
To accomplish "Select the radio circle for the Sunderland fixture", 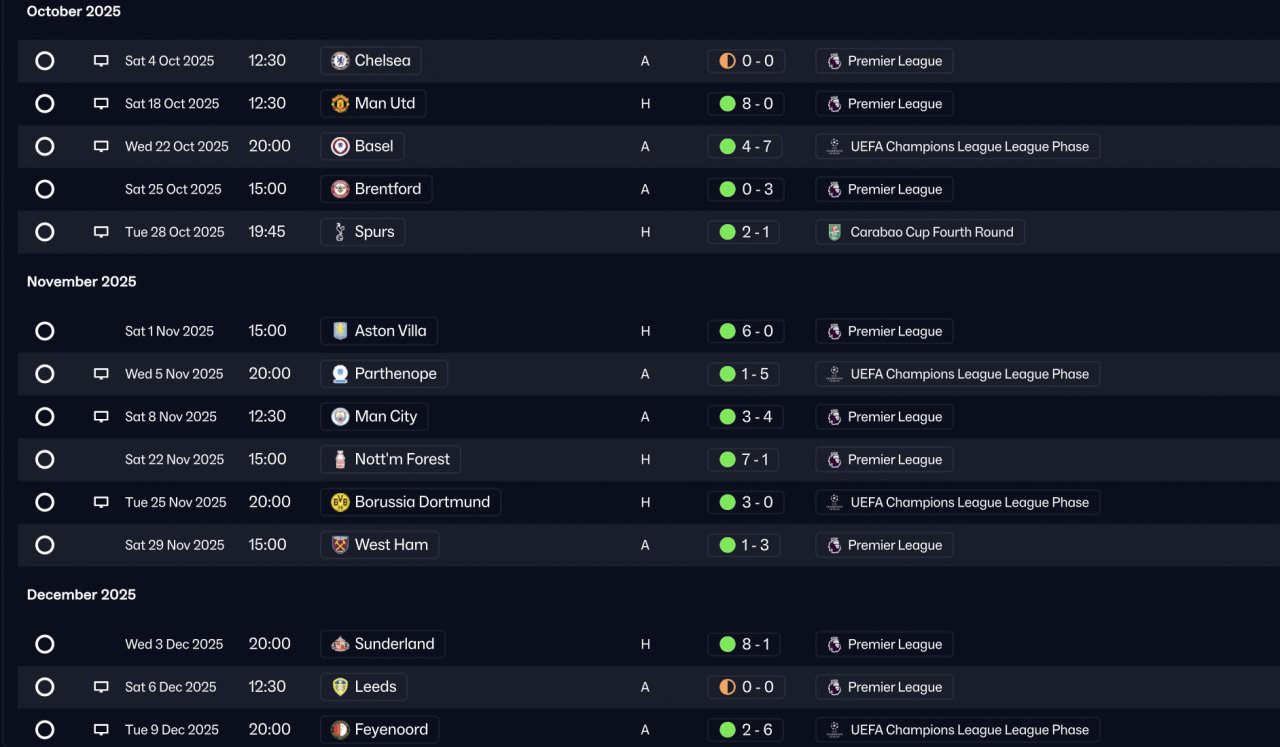I will click(45, 644).
